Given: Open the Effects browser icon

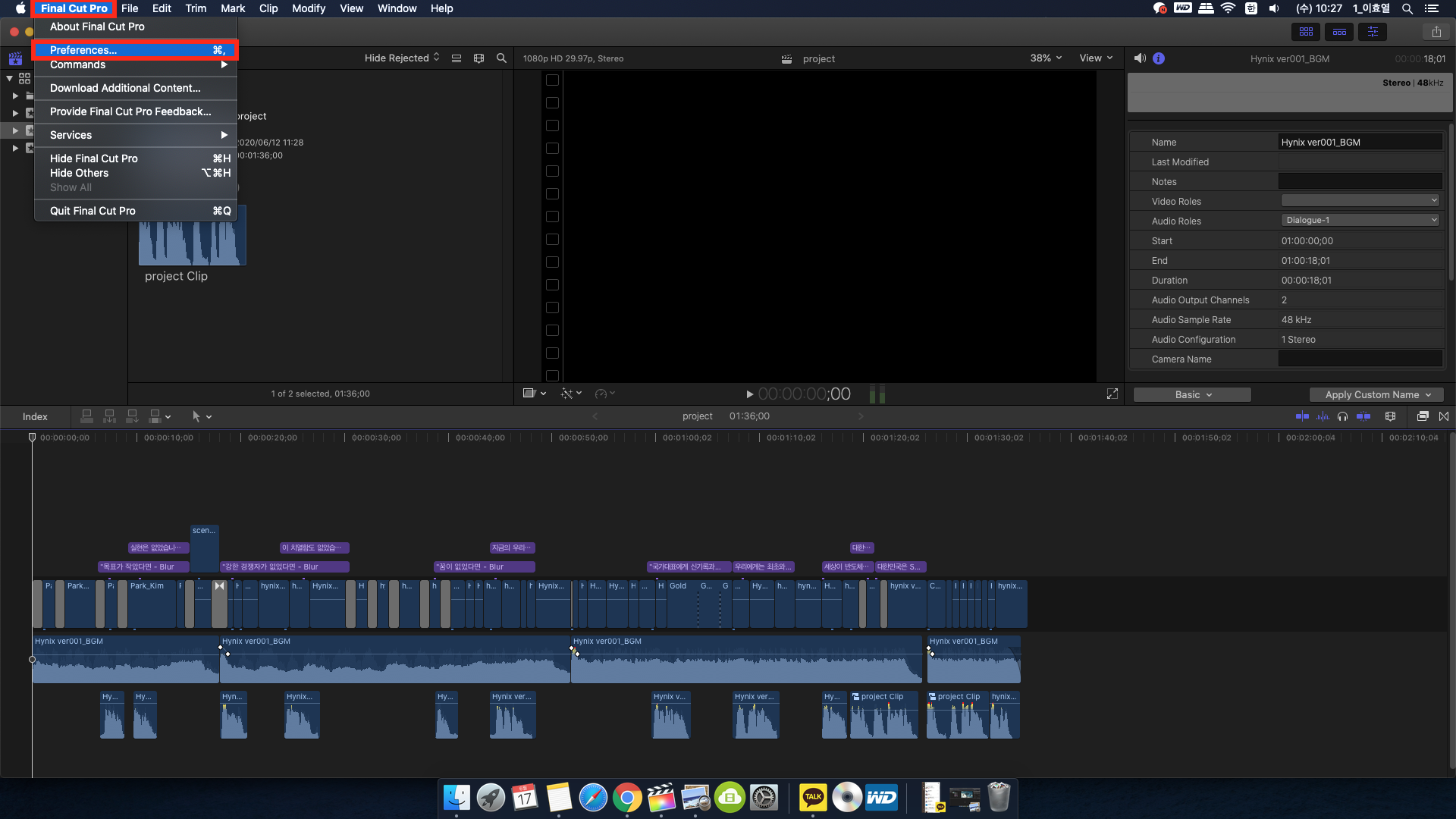Looking at the screenshot, I should click(x=1423, y=416).
